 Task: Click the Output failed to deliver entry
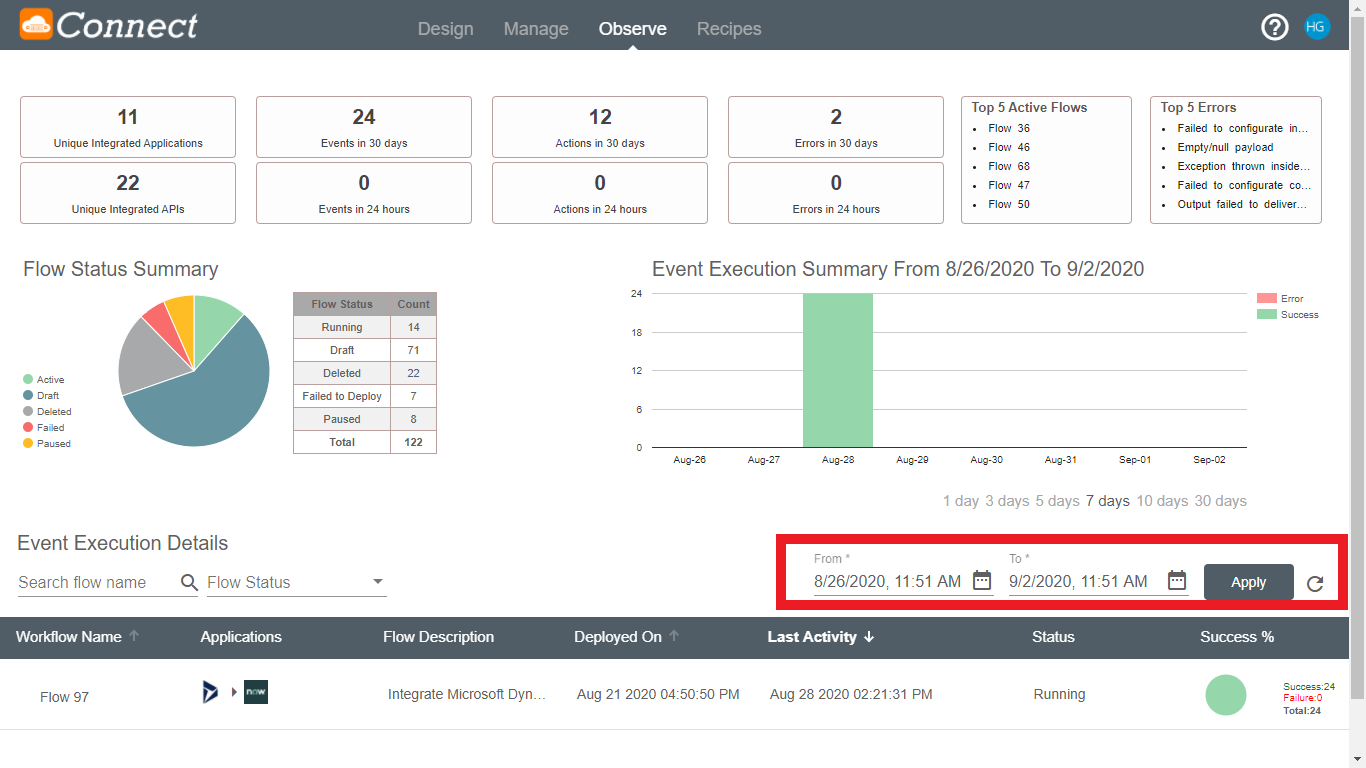1244,204
